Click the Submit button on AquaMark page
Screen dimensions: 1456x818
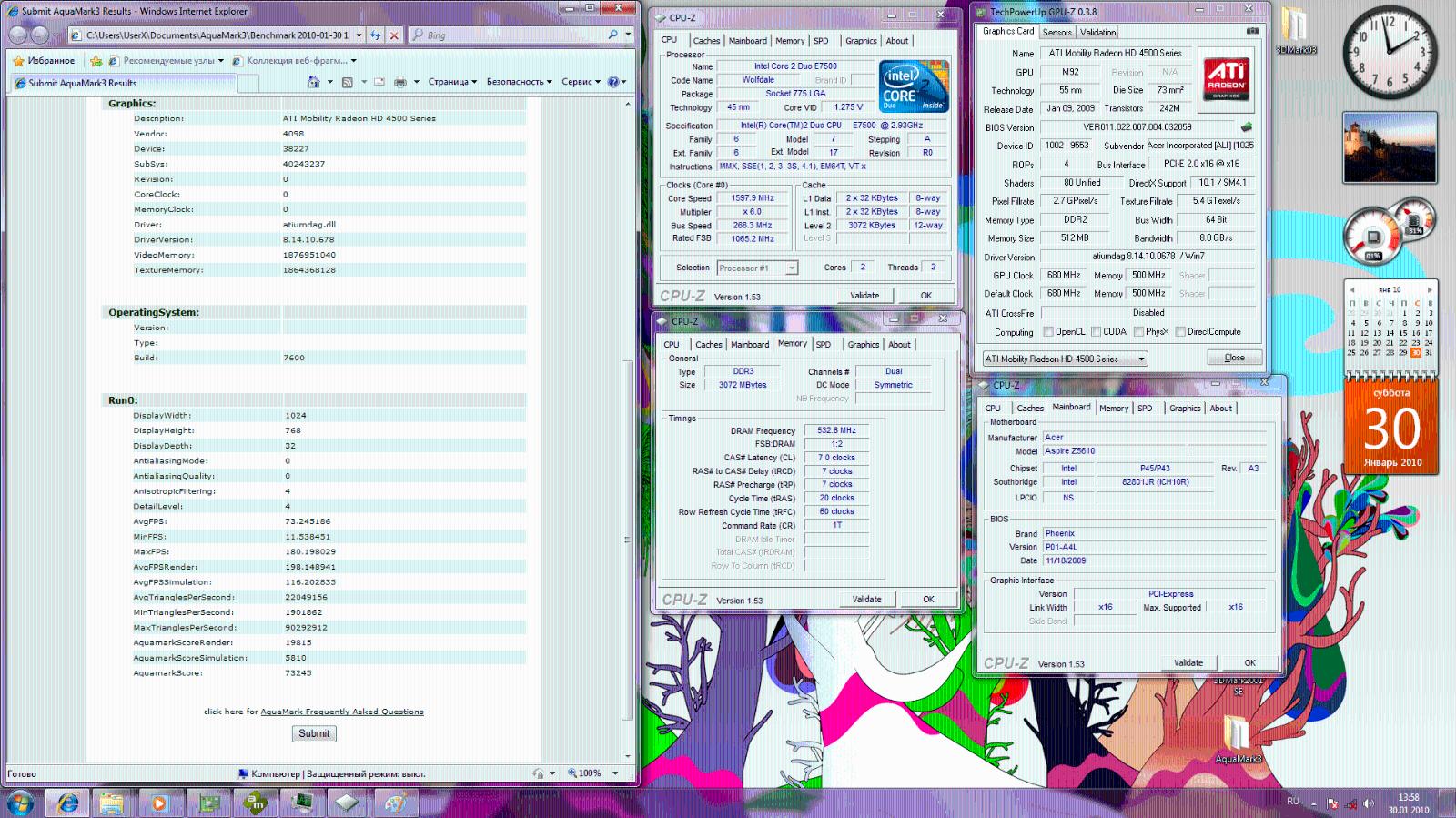314,733
